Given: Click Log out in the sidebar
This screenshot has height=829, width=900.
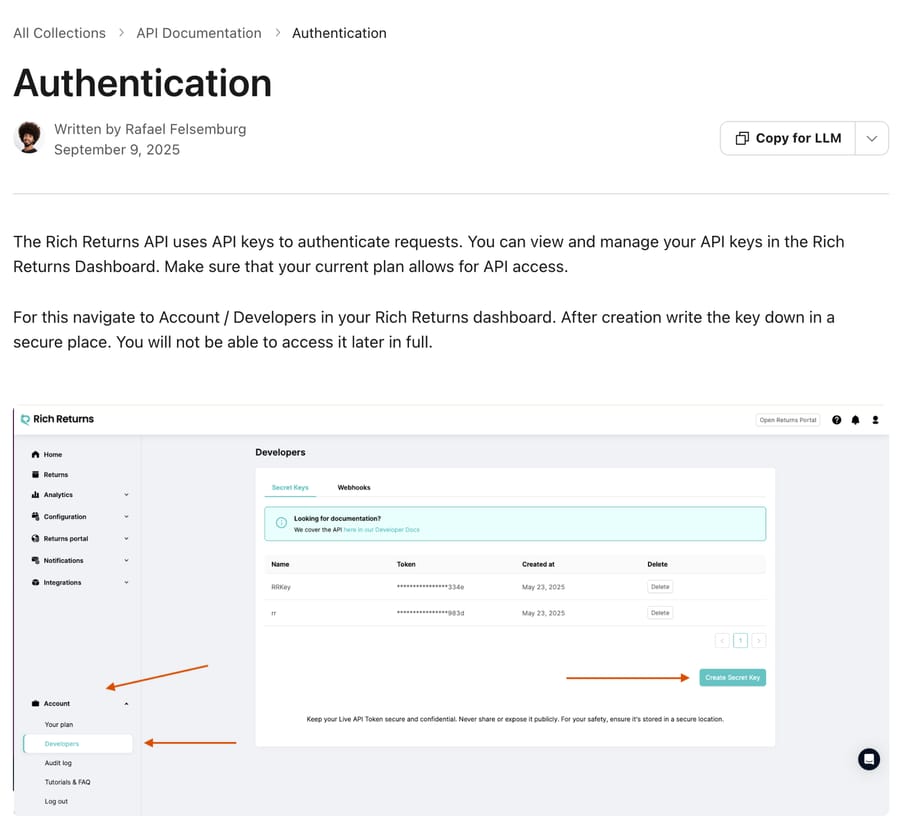Looking at the screenshot, I should click(x=56, y=801).
